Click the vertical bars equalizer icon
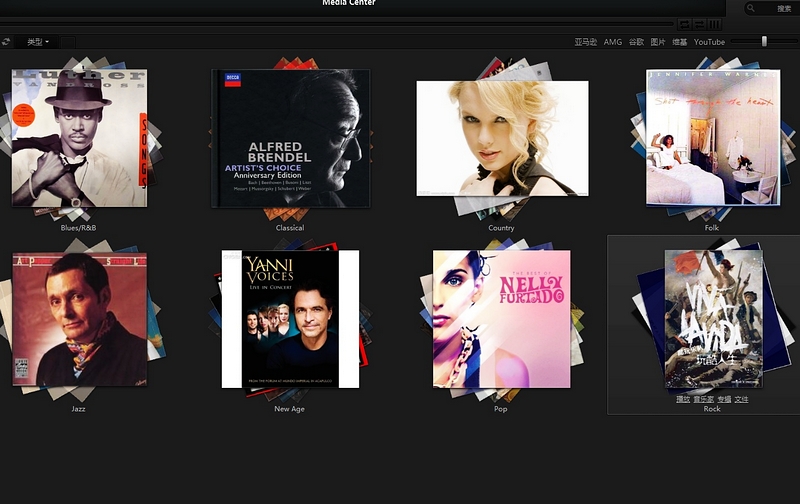 pos(715,24)
